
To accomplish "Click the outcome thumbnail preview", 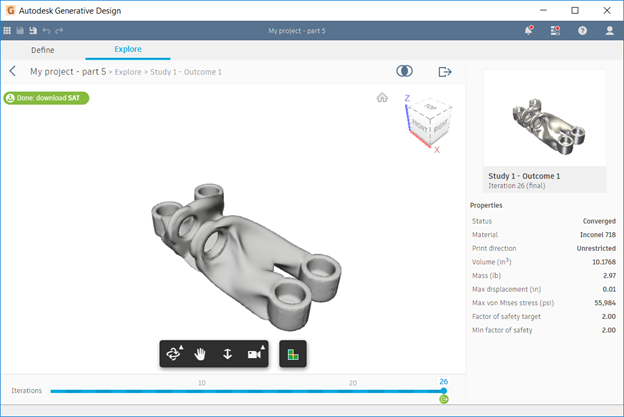I will coord(544,118).
